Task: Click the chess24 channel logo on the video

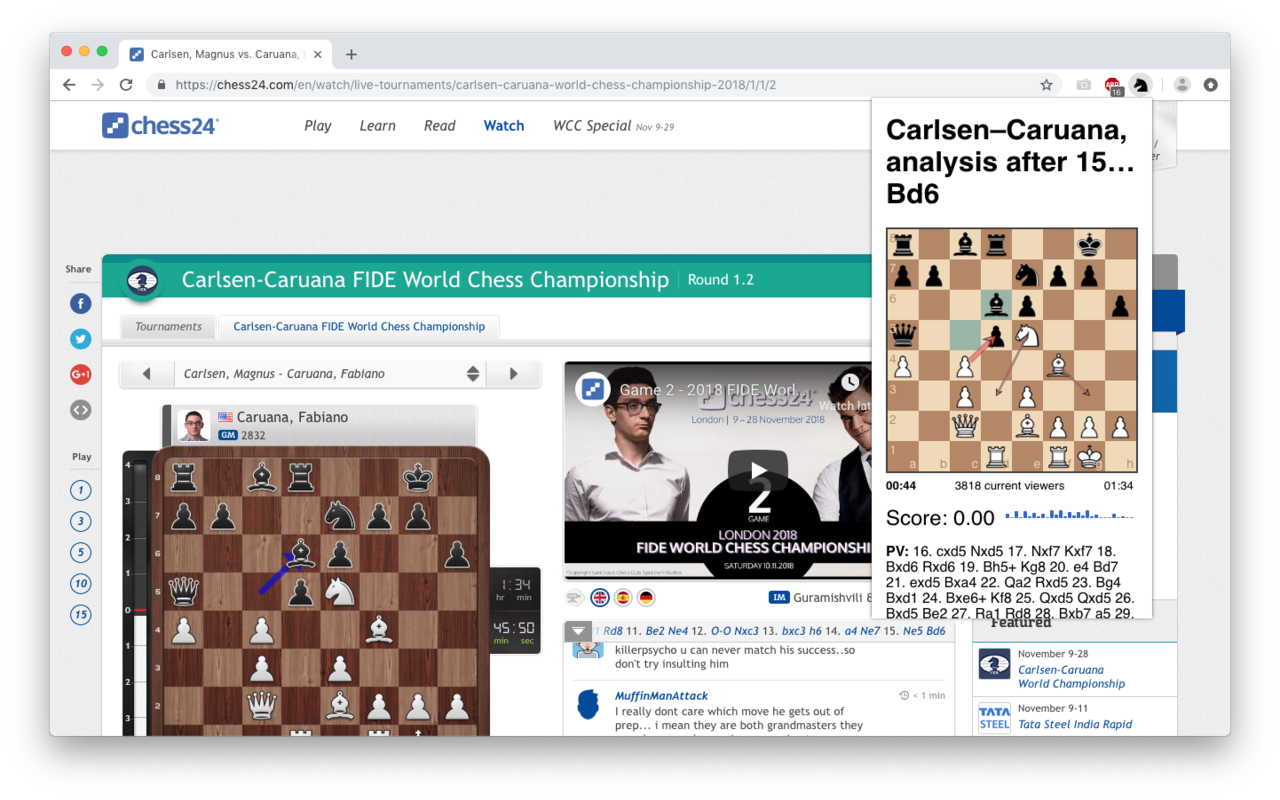Action: tap(593, 389)
